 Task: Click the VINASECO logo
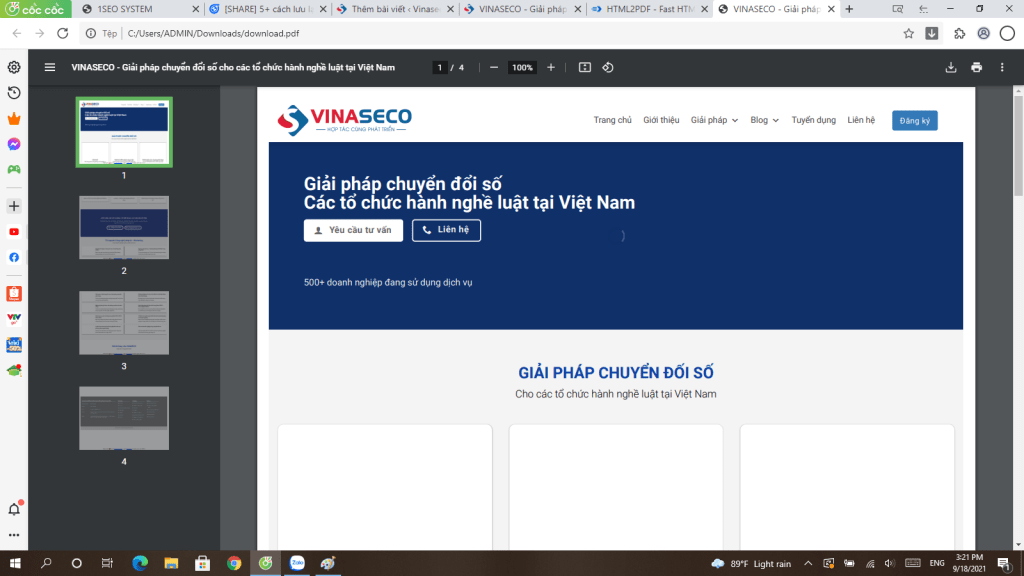pyautogui.click(x=344, y=120)
